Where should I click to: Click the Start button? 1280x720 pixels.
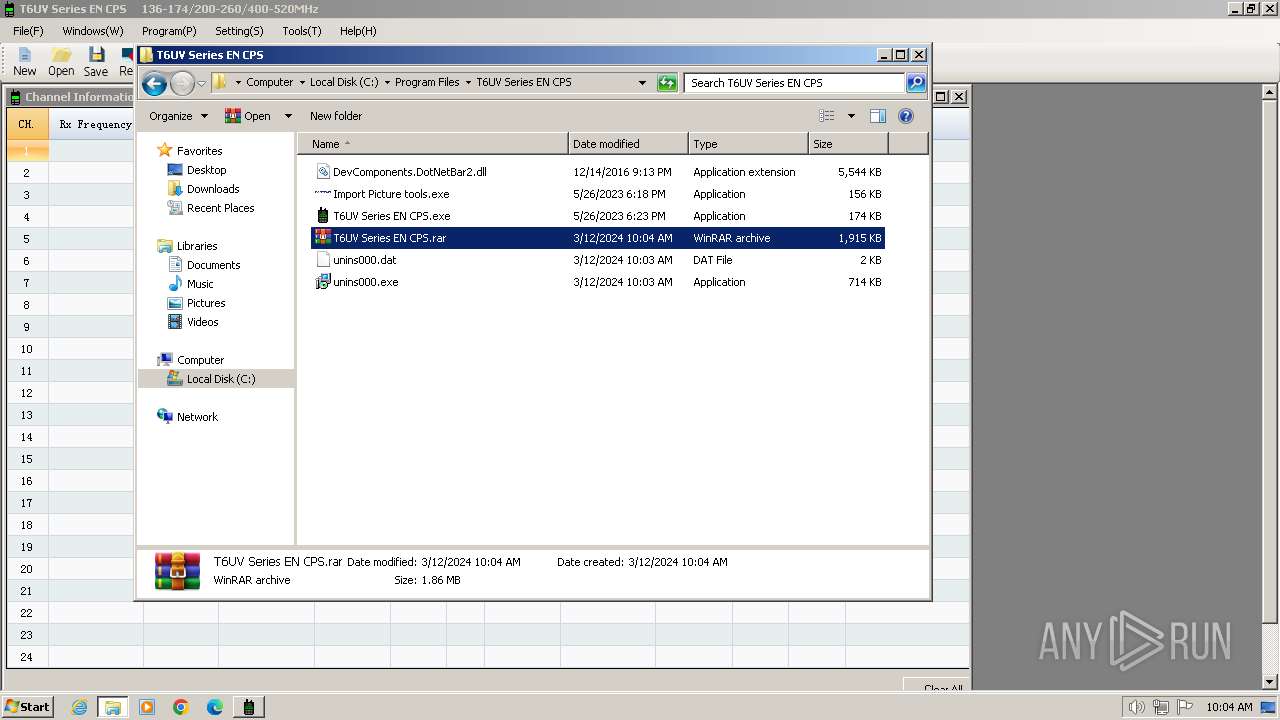pyautogui.click(x=27, y=707)
